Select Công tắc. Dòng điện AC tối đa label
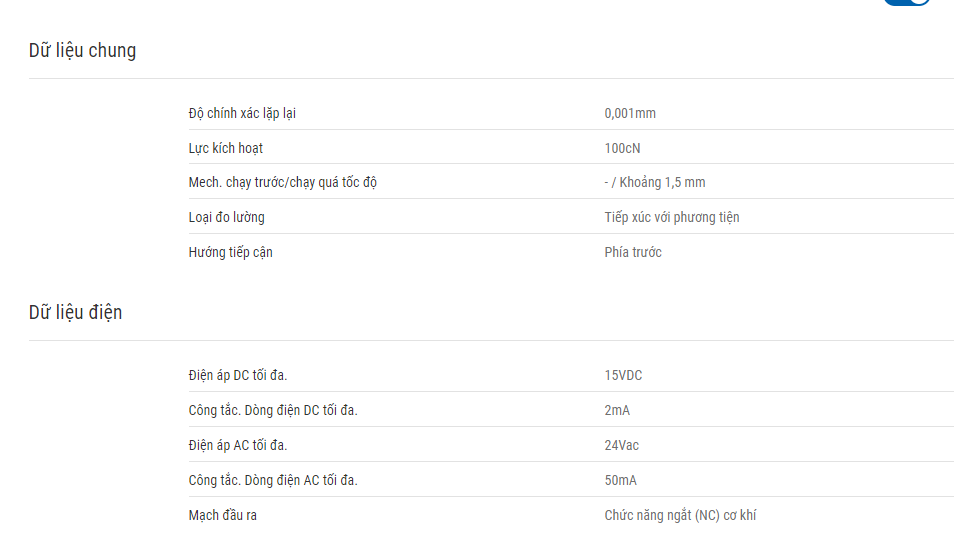 273,480
